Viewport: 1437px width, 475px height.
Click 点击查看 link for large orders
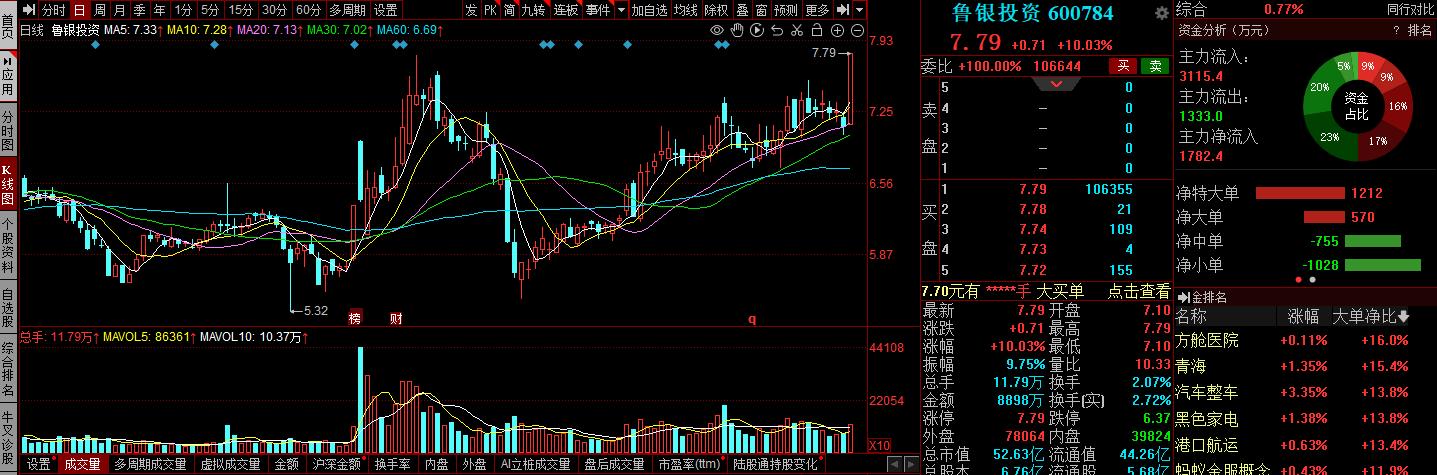tap(1138, 291)
